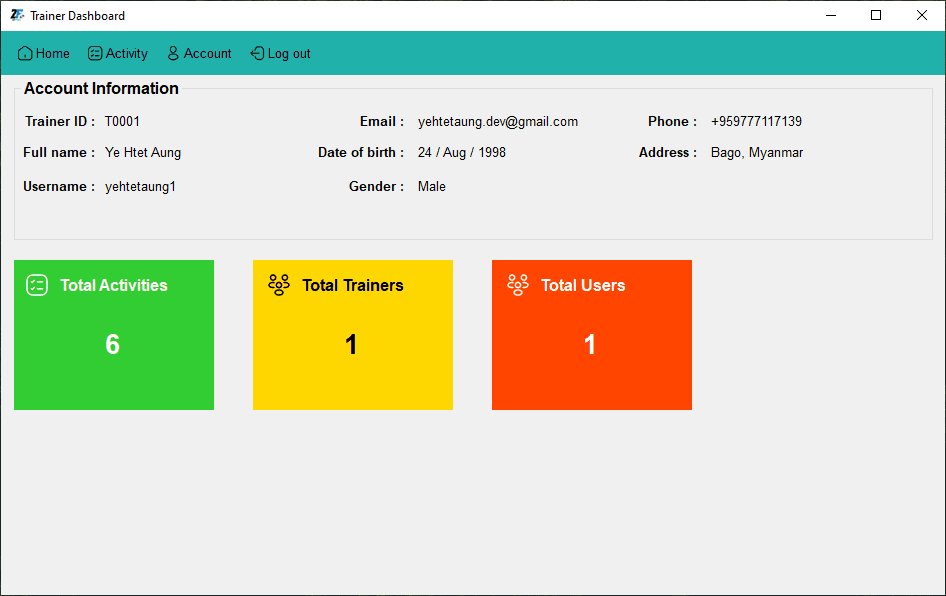946x596 pixels.
Task: Click the house icon beside Home
Action: [25, 54]
